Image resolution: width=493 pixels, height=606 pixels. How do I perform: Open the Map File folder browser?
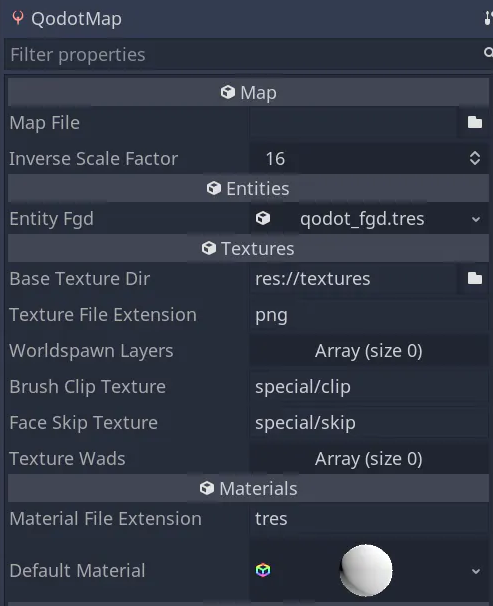(474, 123)
